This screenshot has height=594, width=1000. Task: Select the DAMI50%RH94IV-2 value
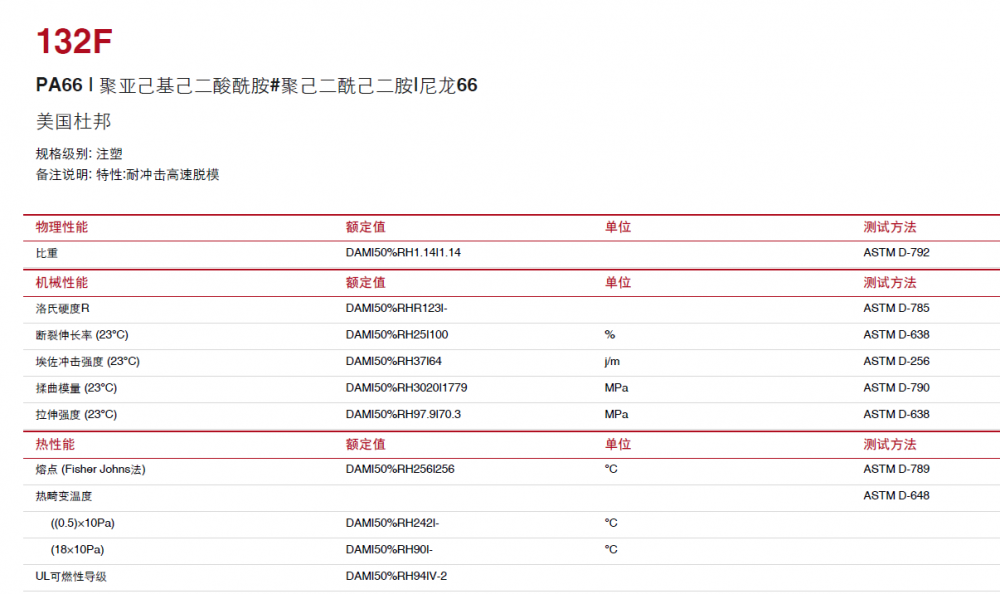(396, 576)
